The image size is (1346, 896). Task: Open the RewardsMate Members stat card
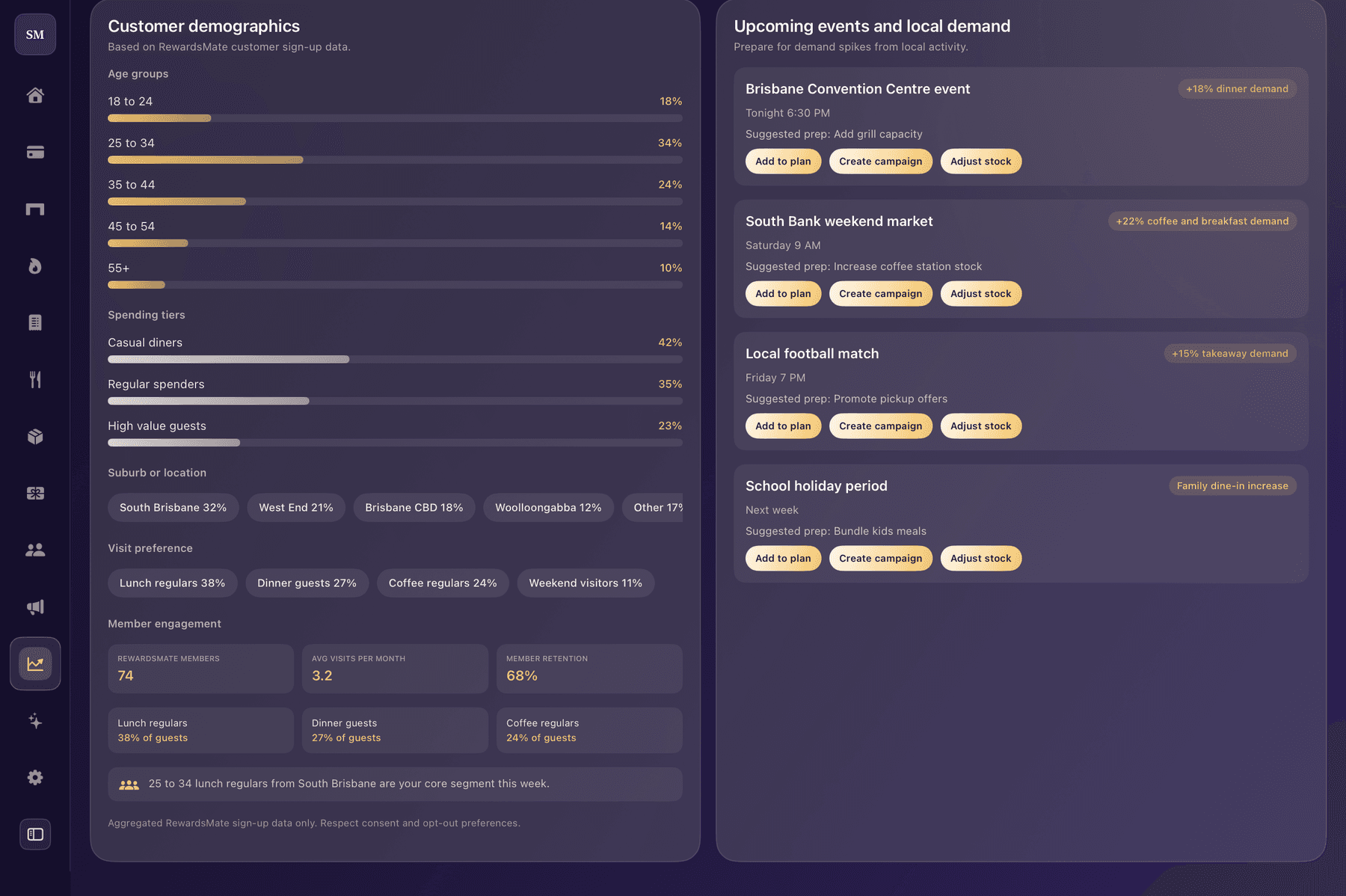200,669
